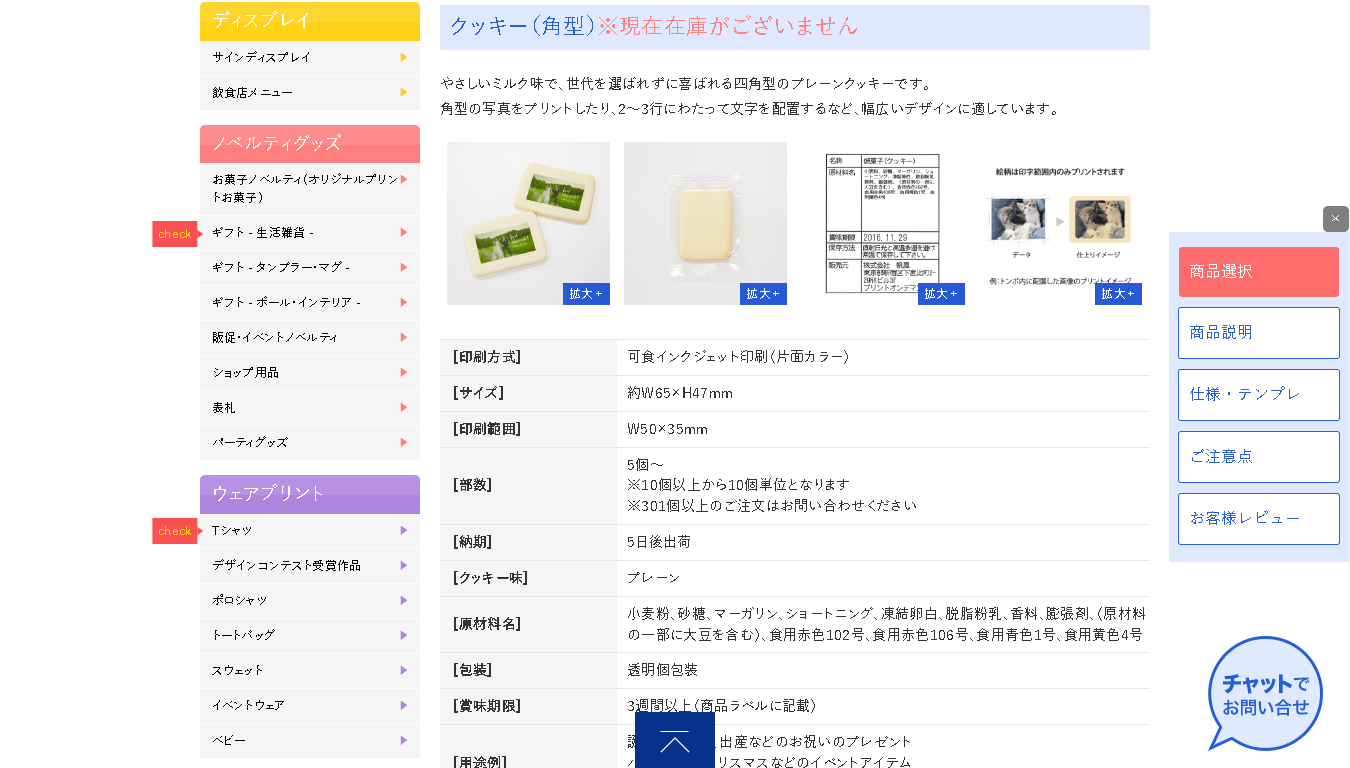The height and width of the screenshot is (768, 1350).
Task: Open サインディスプレイ in the sidebar
Action: (x=310, y=57)
